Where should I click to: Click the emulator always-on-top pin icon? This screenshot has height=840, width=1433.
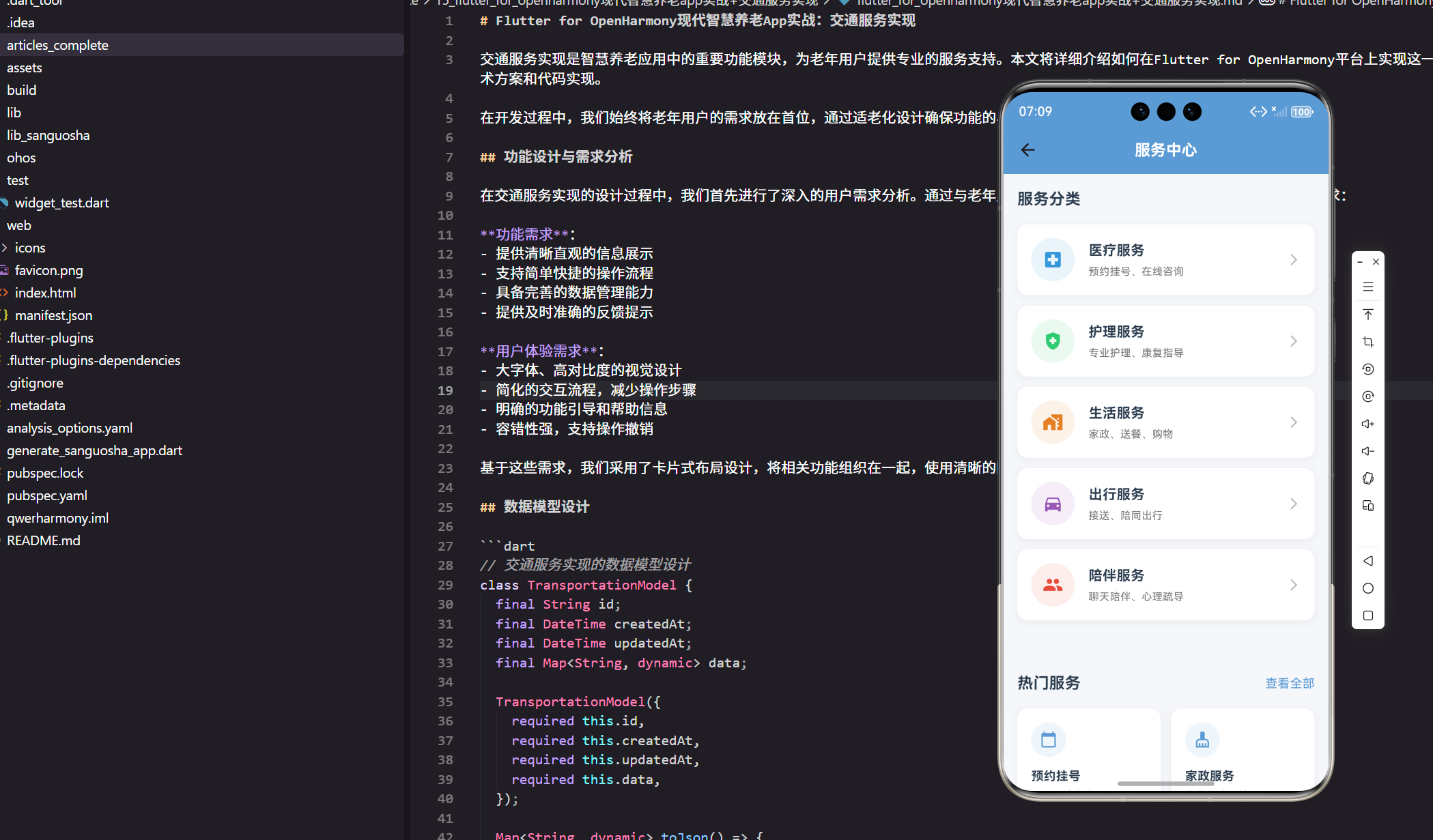[x=1367, y=315]
